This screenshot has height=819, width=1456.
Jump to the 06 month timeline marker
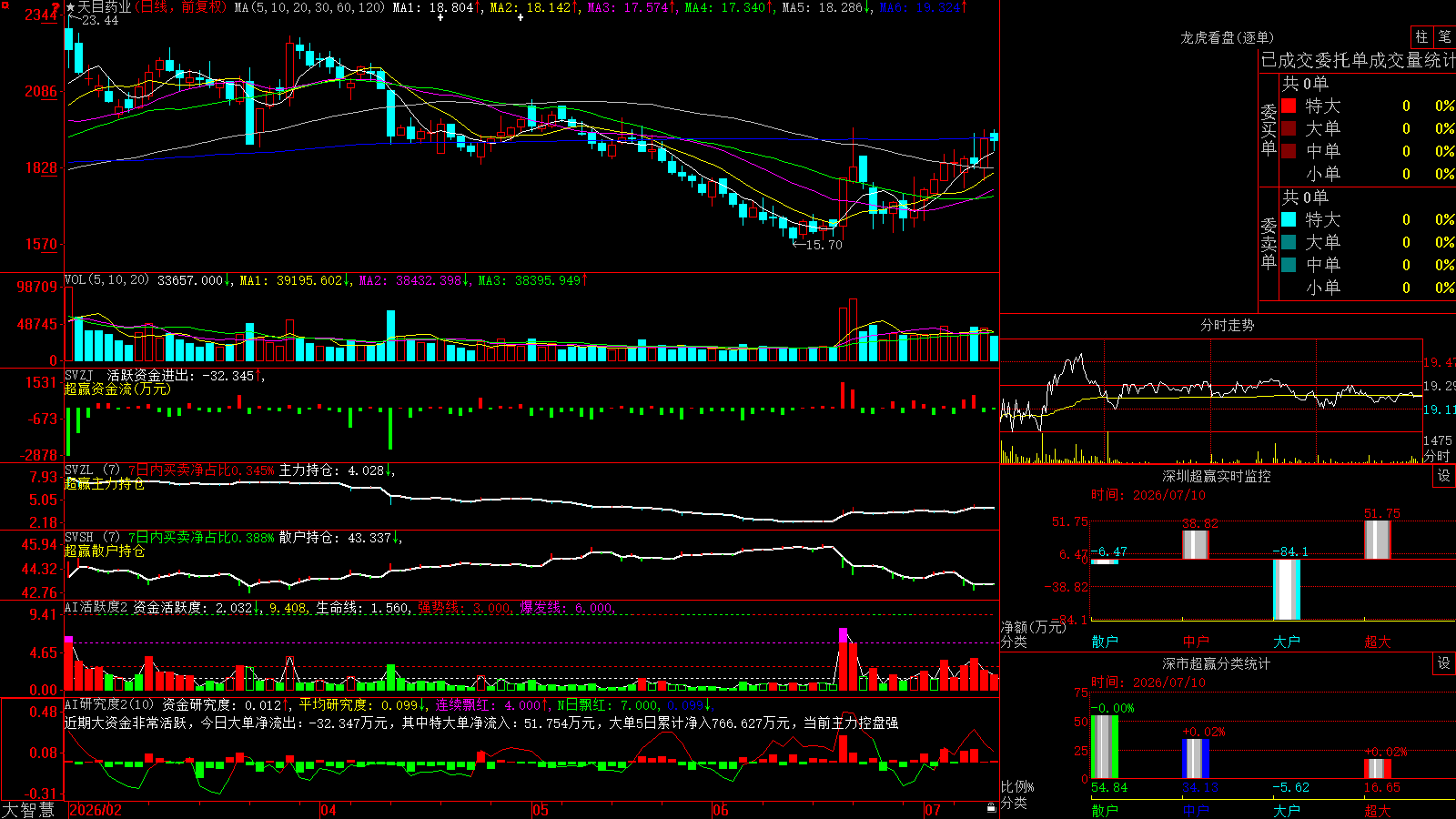(721, 810)
